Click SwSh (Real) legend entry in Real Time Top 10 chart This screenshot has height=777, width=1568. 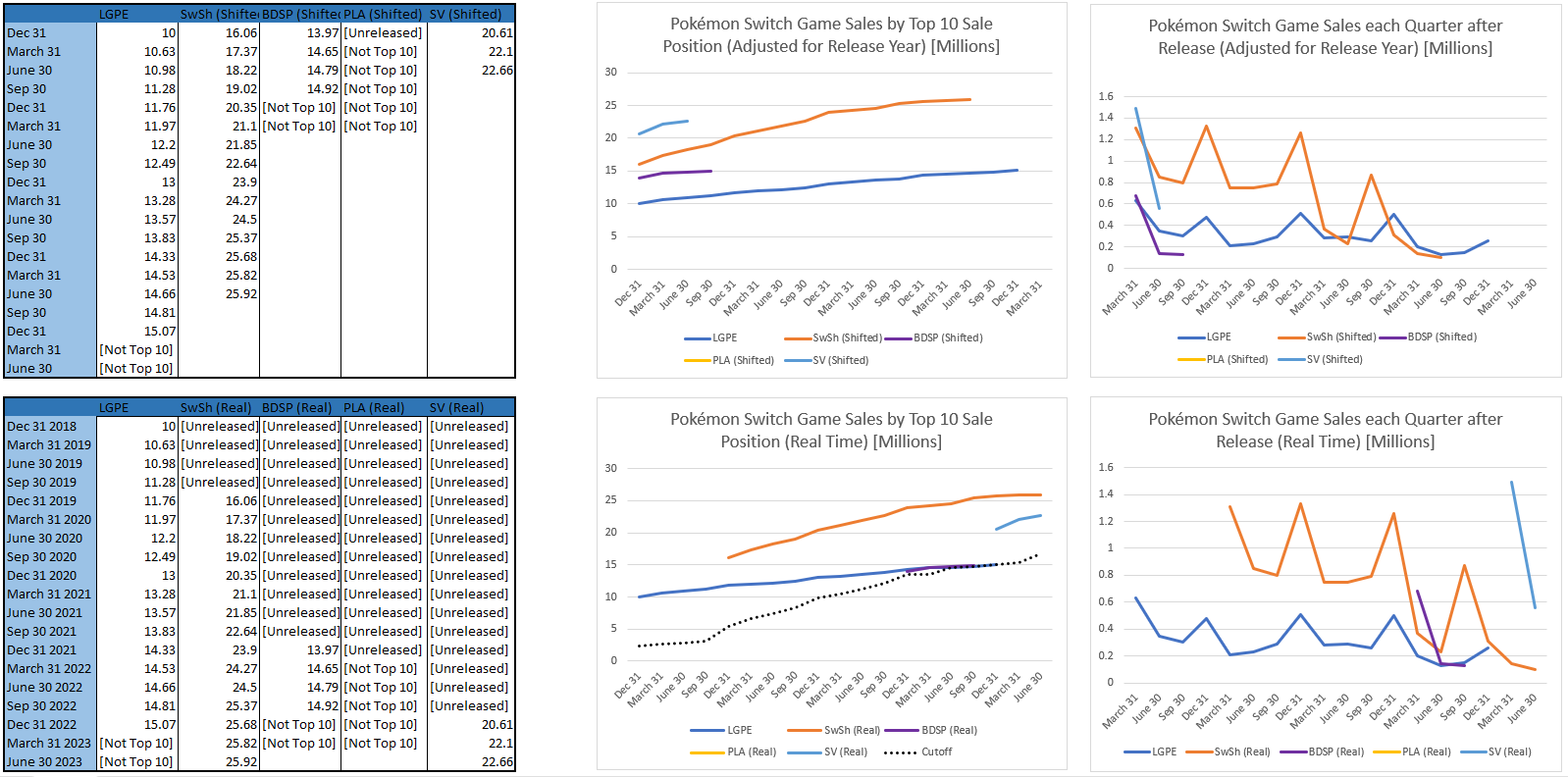[834, 730]
